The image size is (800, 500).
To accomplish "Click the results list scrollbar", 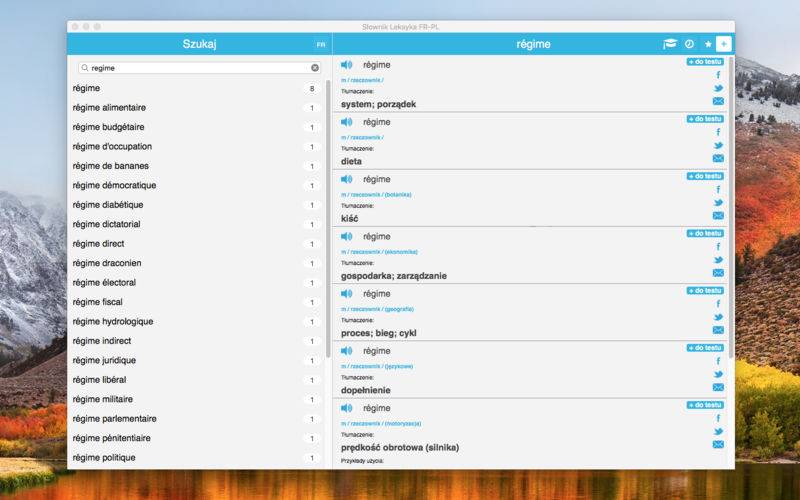I will [x=328, y=218].
